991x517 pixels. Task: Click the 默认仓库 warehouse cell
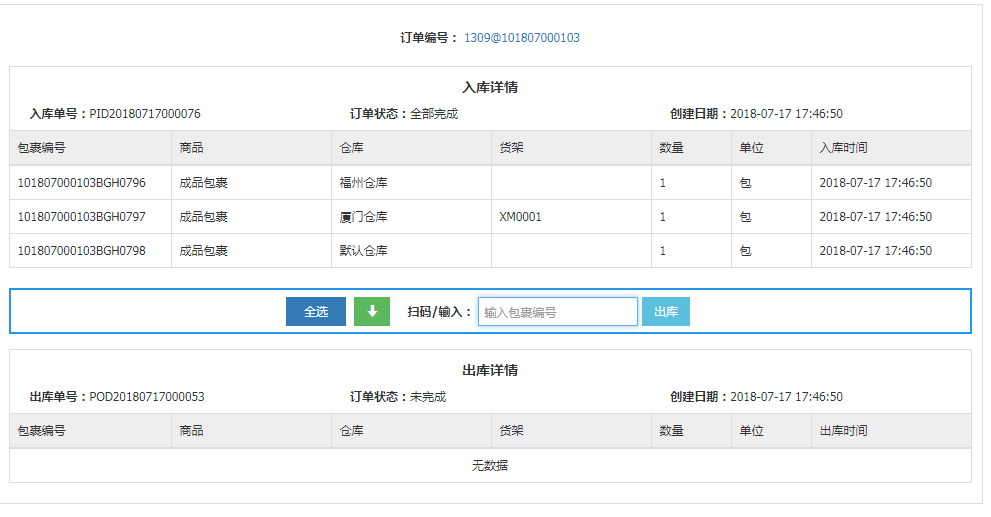tap(363, 251)
